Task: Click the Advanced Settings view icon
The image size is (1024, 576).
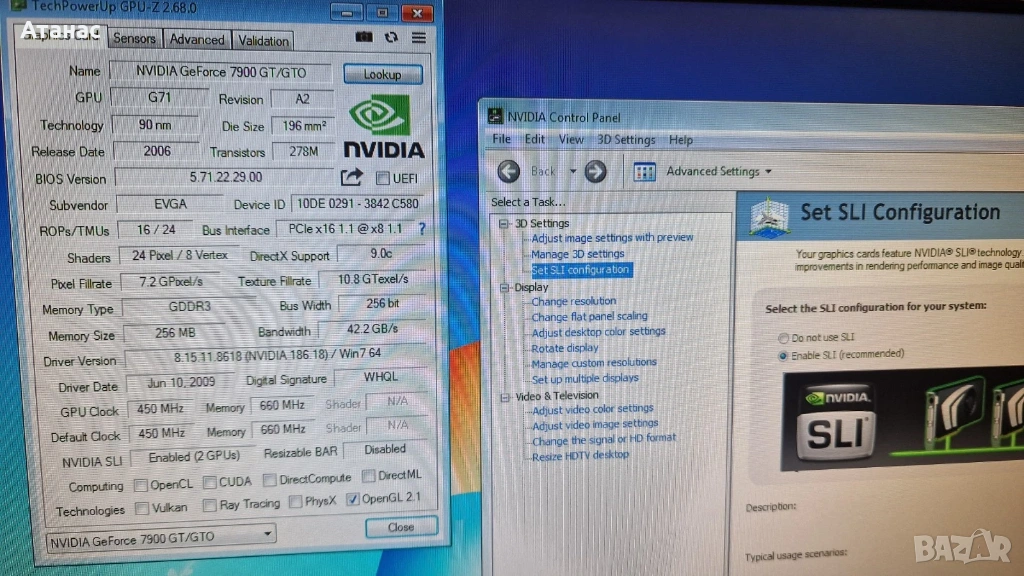Action: (x=645, y=171)
